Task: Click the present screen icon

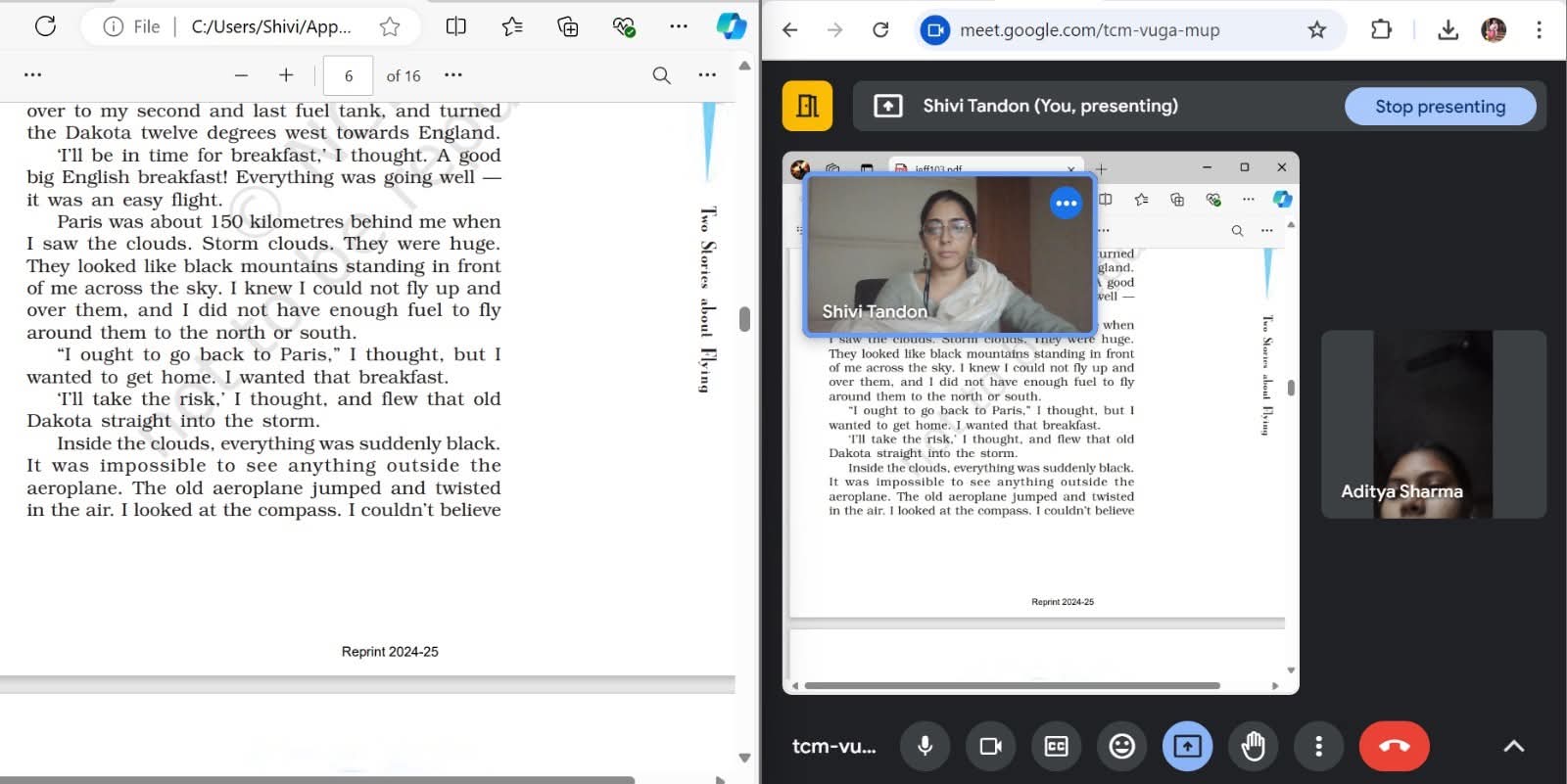Action: coord(1187,747)
